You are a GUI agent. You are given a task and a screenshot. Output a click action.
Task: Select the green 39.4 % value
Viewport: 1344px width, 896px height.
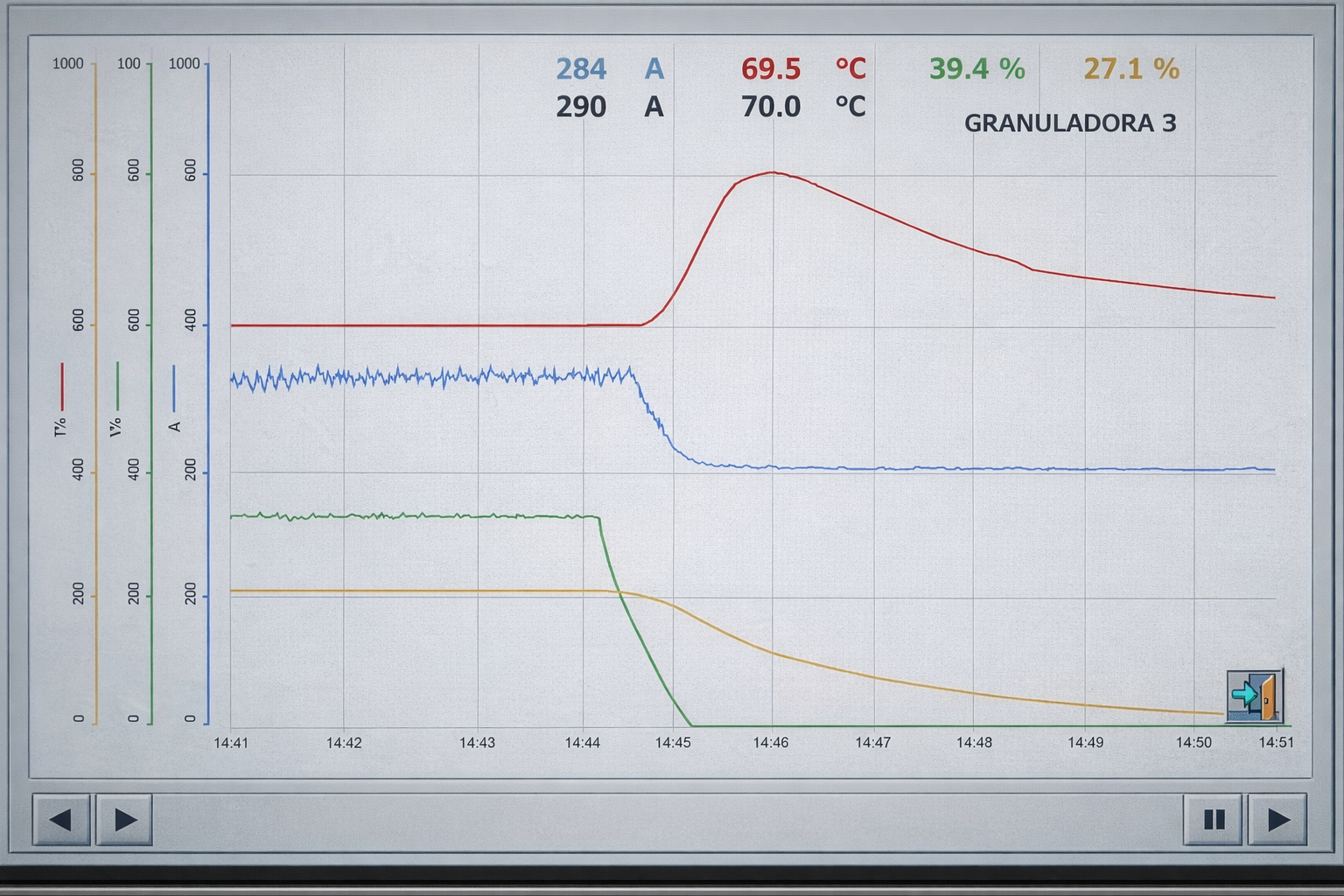tap(976, 68)
